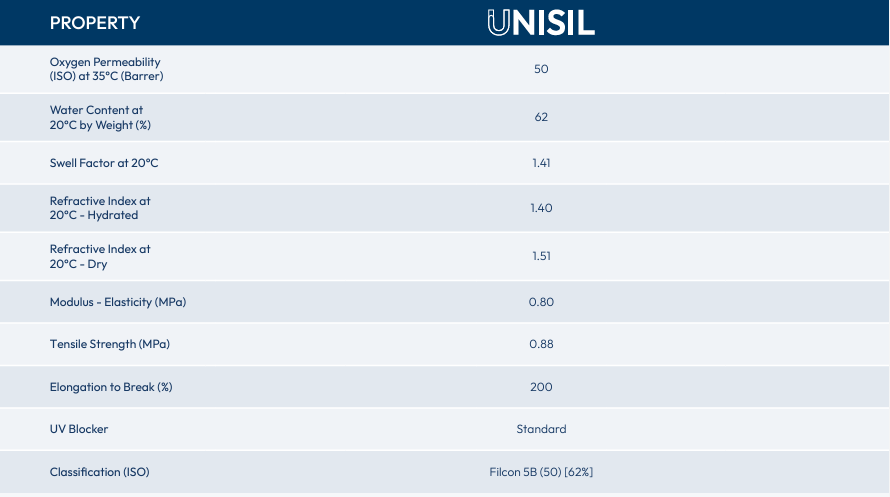
Task: Select the Refractive Index Dry label
Action: tap(100, 256)
